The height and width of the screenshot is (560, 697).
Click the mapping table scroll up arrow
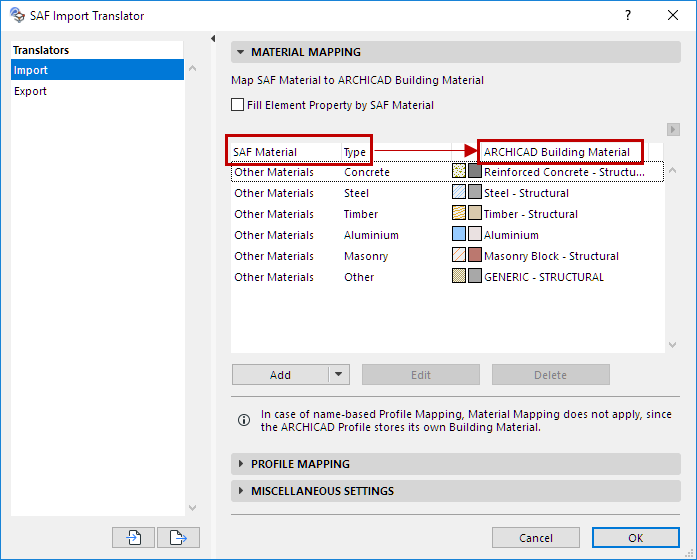click(673, 170)
